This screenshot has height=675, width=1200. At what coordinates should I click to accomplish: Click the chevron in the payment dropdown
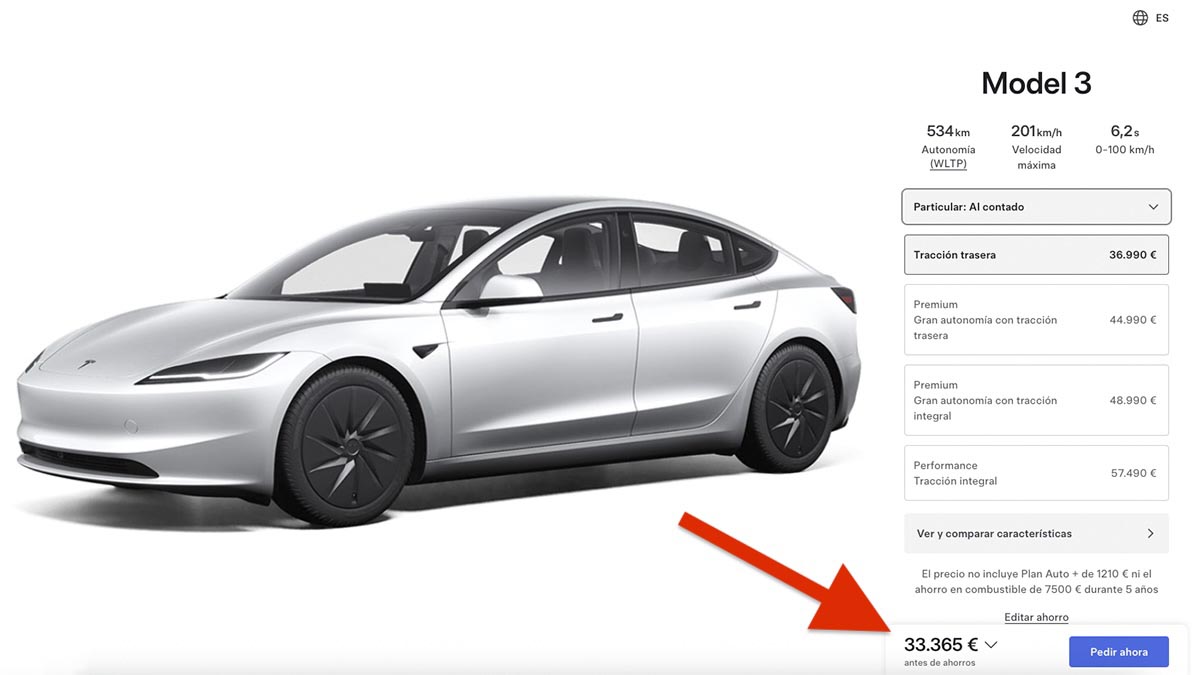pos(1153,207)
